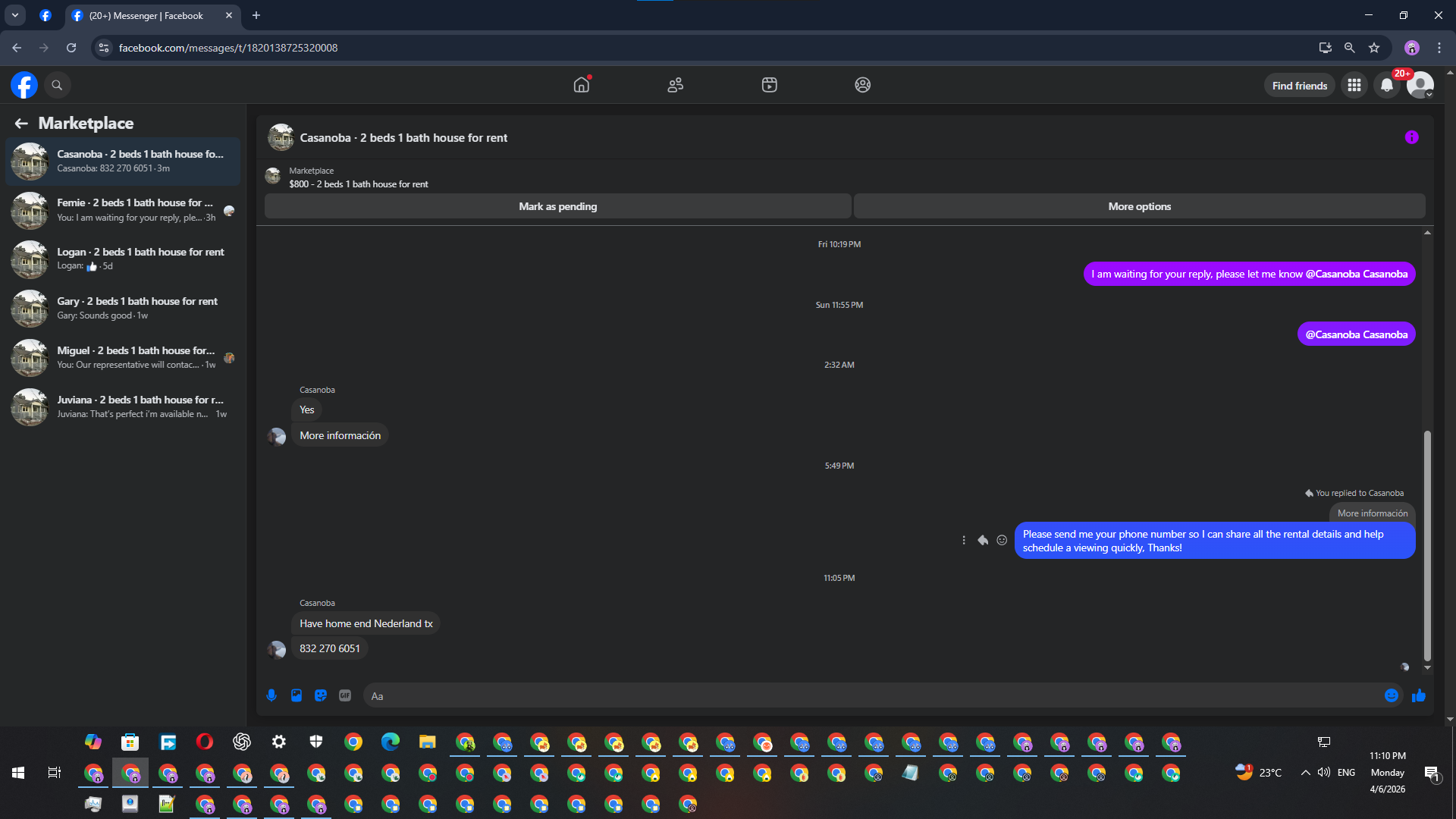
Task: Click the address bar URL
Action: coord(228,48)
